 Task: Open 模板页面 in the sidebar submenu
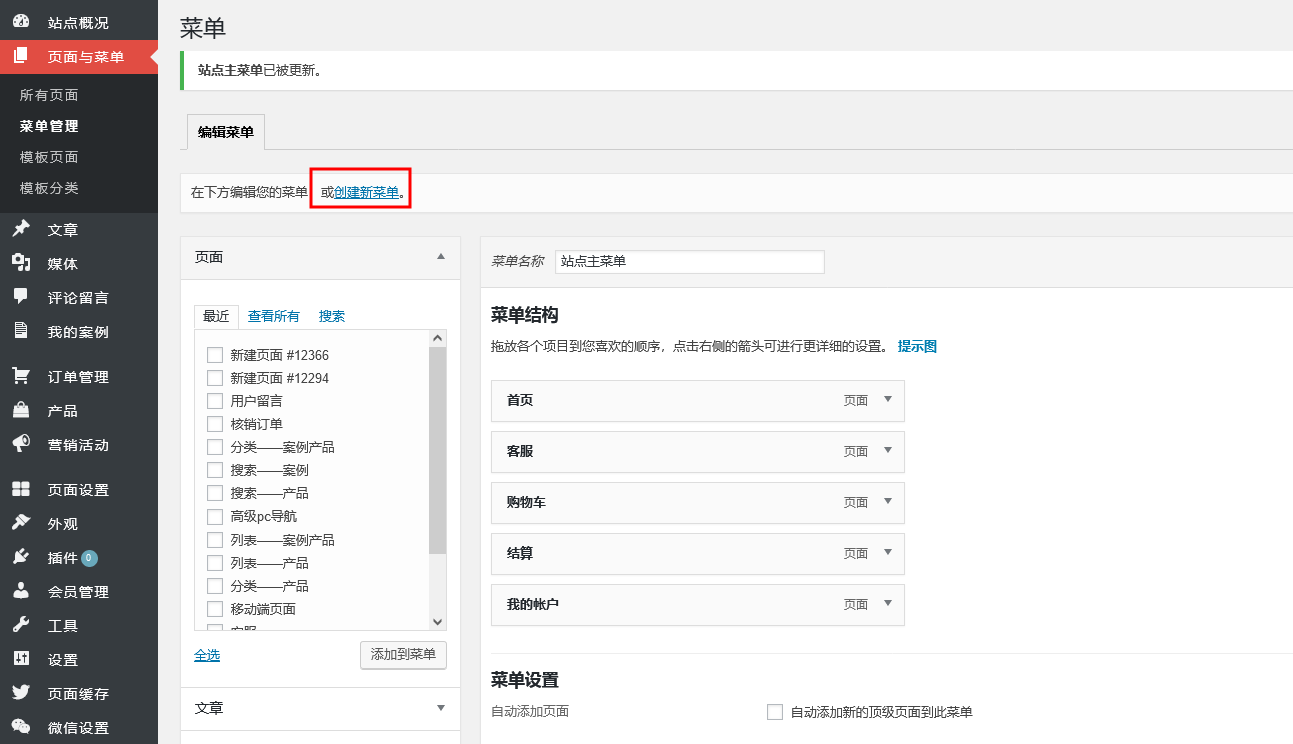click(49, 157)
